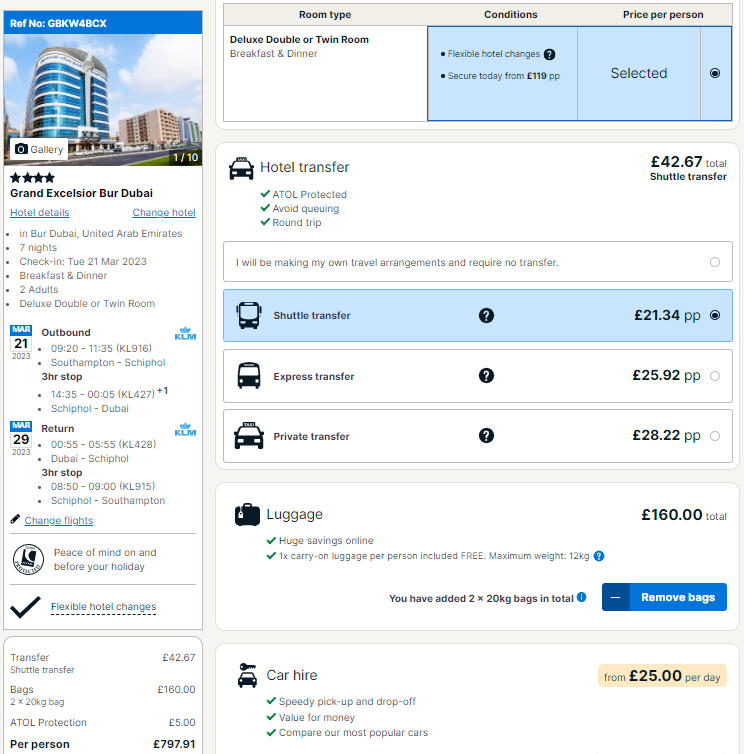Select the Express transfer radio button
744x754 pixels.
(715, 376)
